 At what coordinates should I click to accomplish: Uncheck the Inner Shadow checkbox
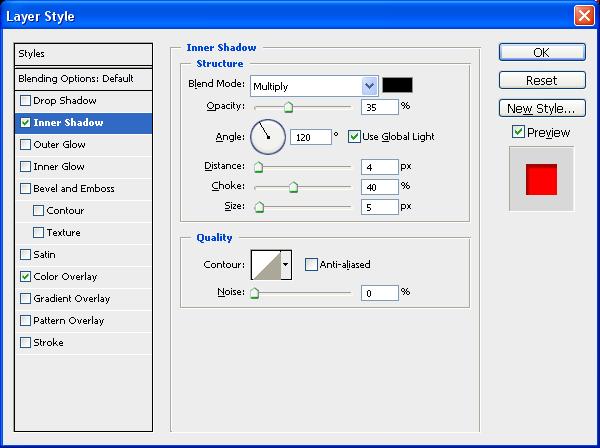tap(25, 122)
